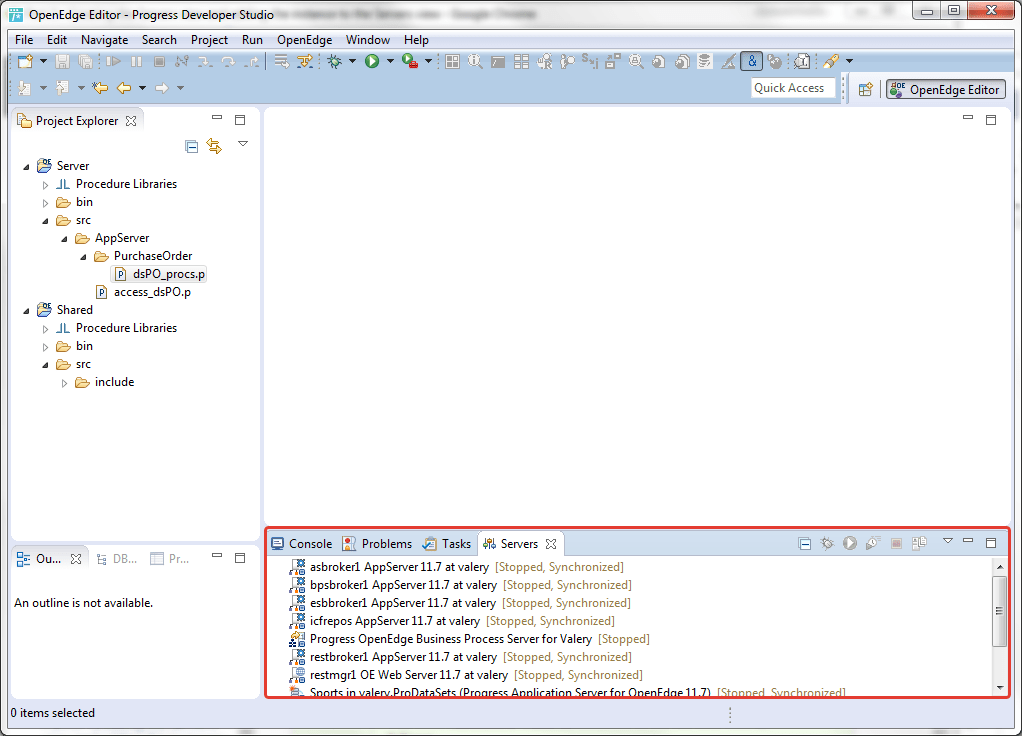
Task: Click the Terminate (stop) icon in main toolbar
Action: [159, 61]
